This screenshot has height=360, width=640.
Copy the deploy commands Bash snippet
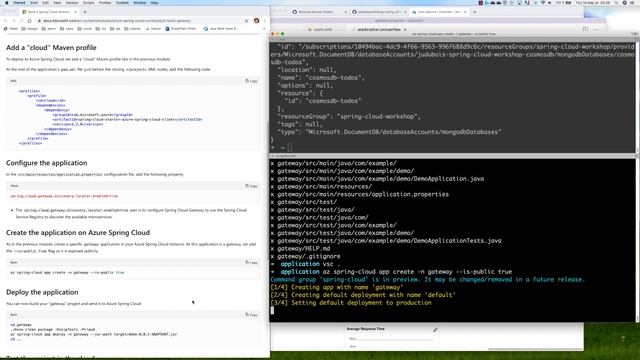click(251, 315)
